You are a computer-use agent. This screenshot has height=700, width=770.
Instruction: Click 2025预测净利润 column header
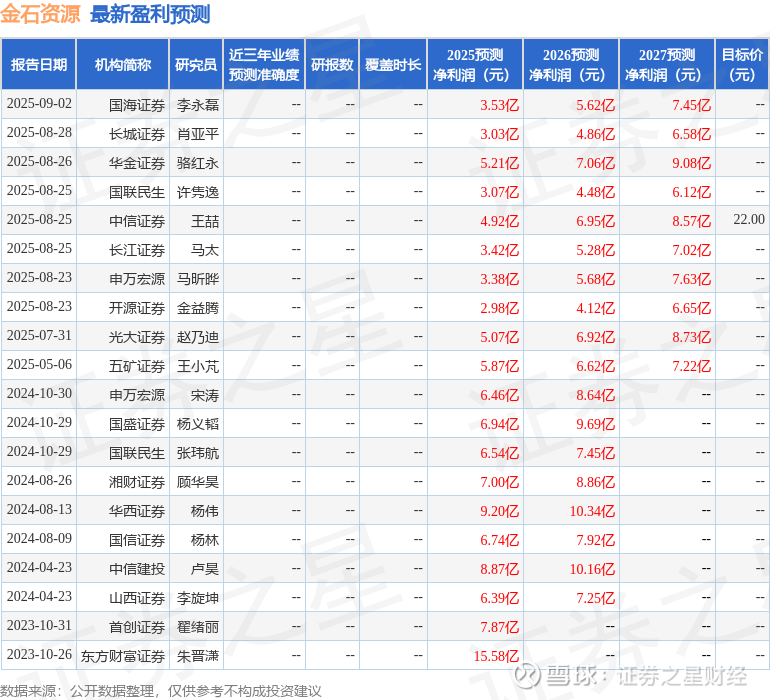(475, 64)
